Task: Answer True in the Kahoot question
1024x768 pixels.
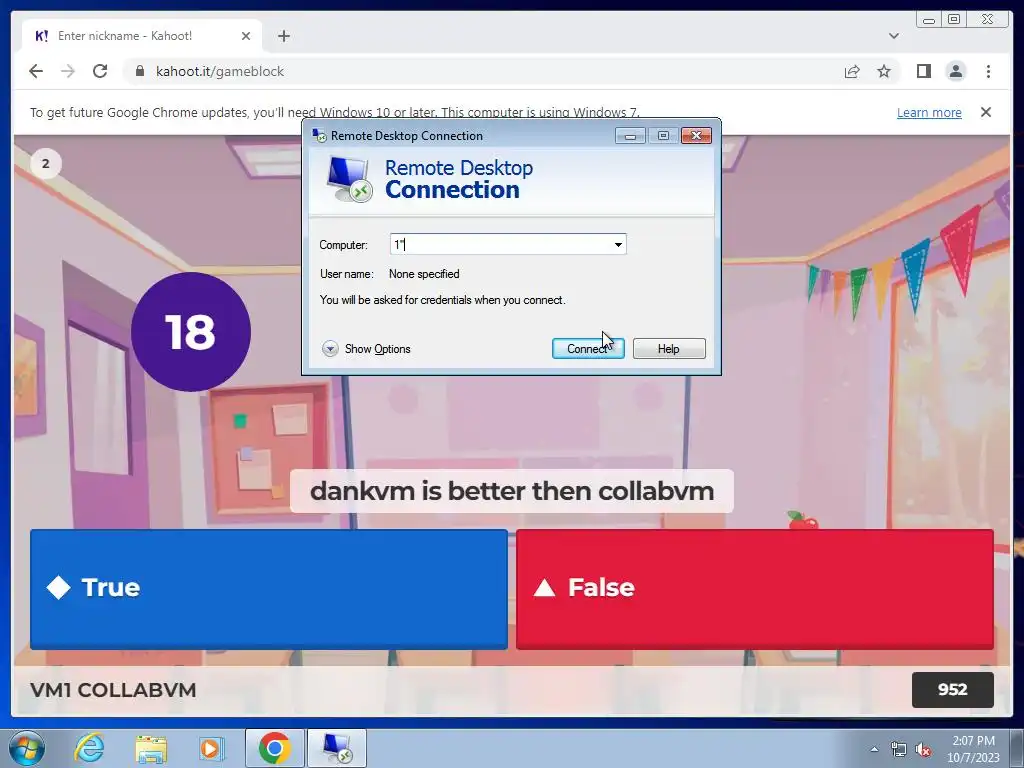Action: [x=268, y=589]
